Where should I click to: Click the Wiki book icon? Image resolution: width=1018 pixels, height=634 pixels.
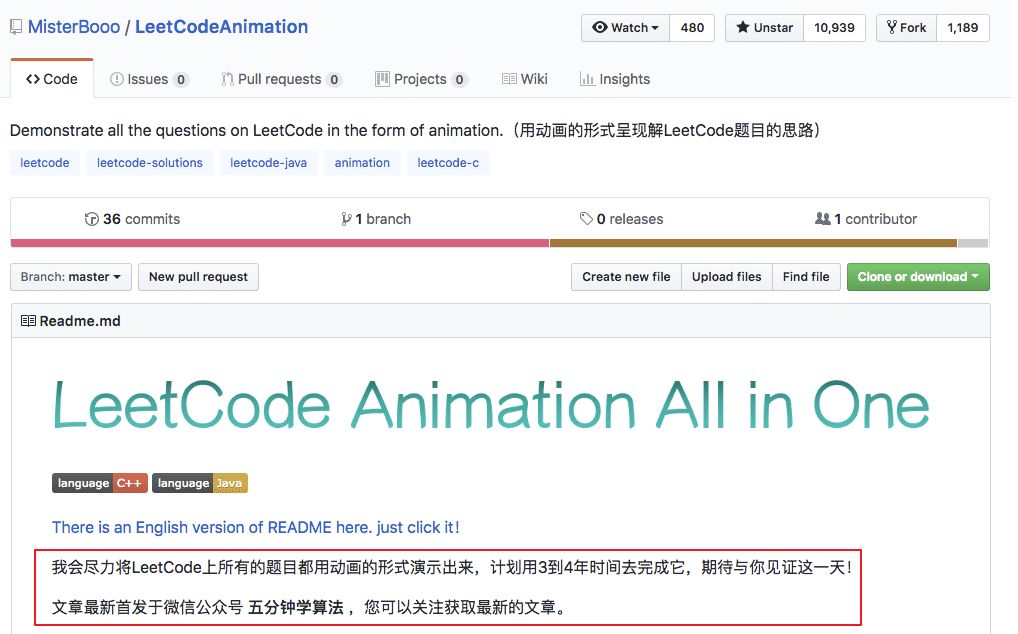click(x=509, y=79)
